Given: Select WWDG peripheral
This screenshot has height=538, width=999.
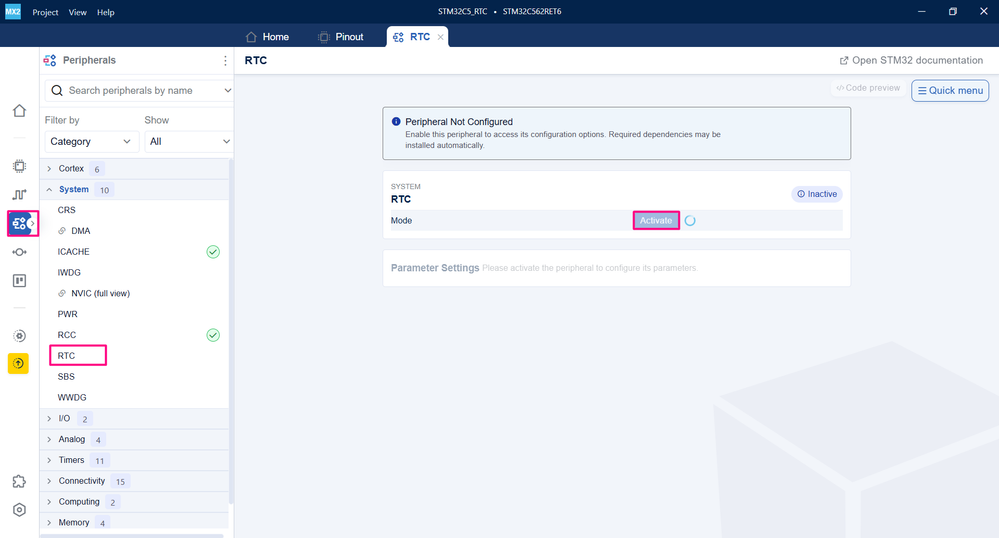Looking at the screenshot, I should [72, 398].
